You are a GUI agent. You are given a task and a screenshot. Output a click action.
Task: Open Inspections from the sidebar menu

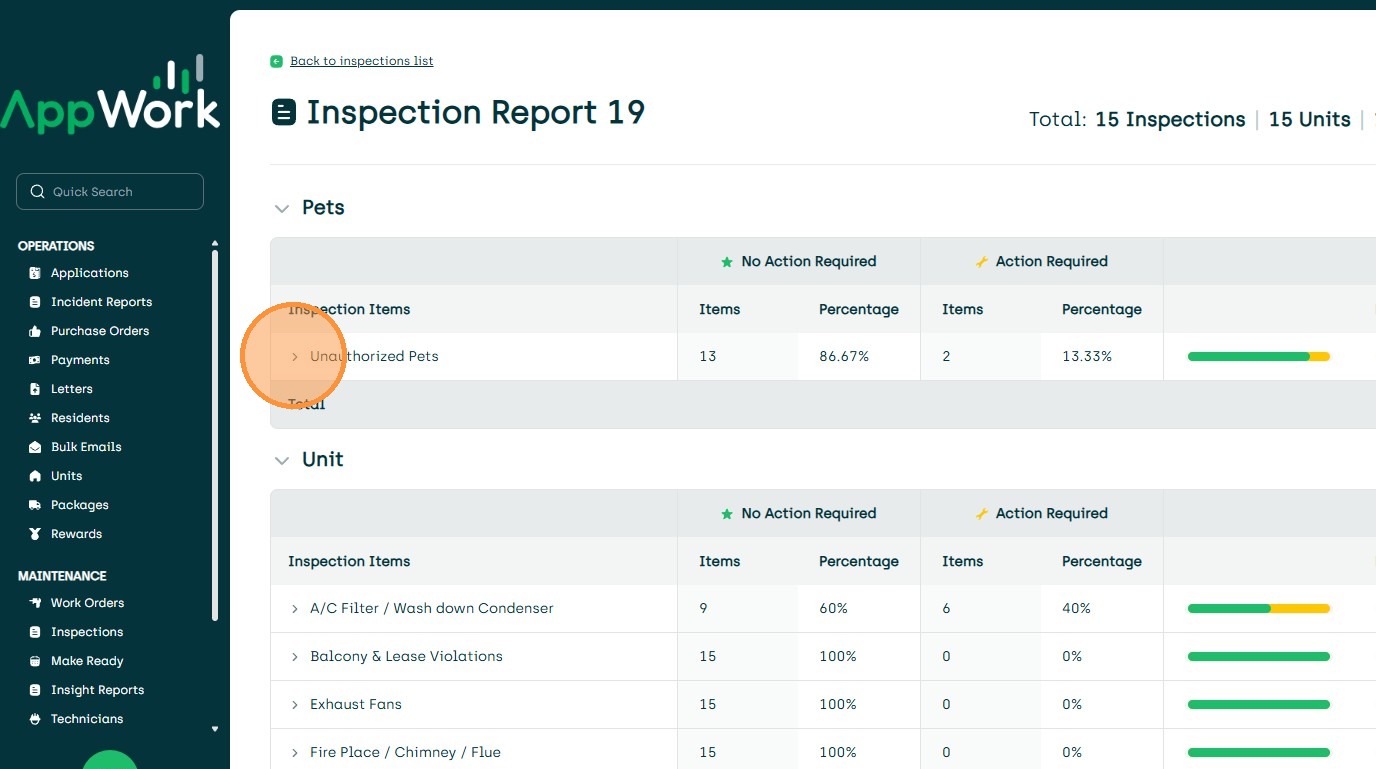coord(87,632)
